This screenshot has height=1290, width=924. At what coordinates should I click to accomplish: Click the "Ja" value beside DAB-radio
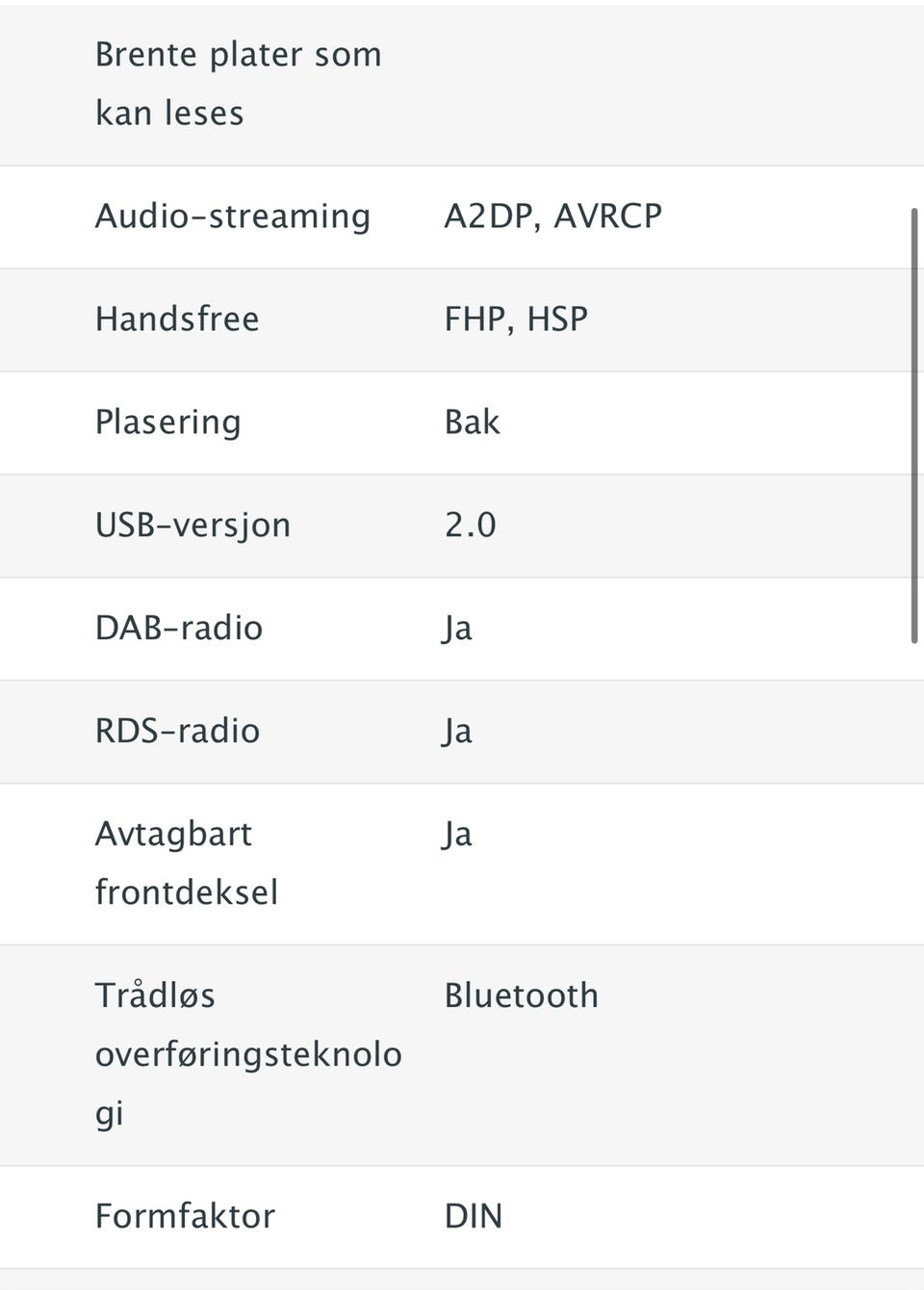click(457, 629)
